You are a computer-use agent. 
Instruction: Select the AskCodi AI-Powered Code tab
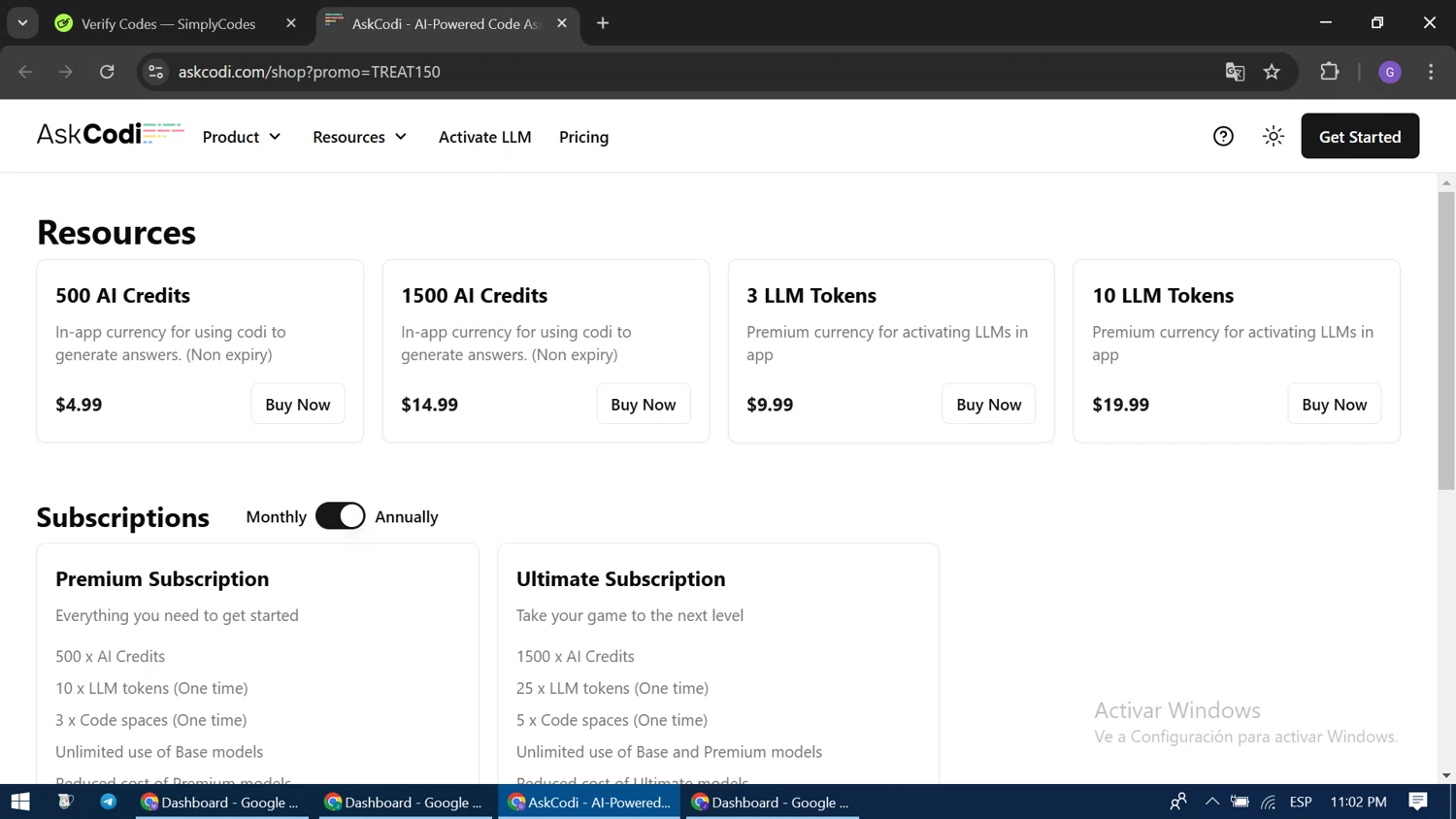point(446,23)
